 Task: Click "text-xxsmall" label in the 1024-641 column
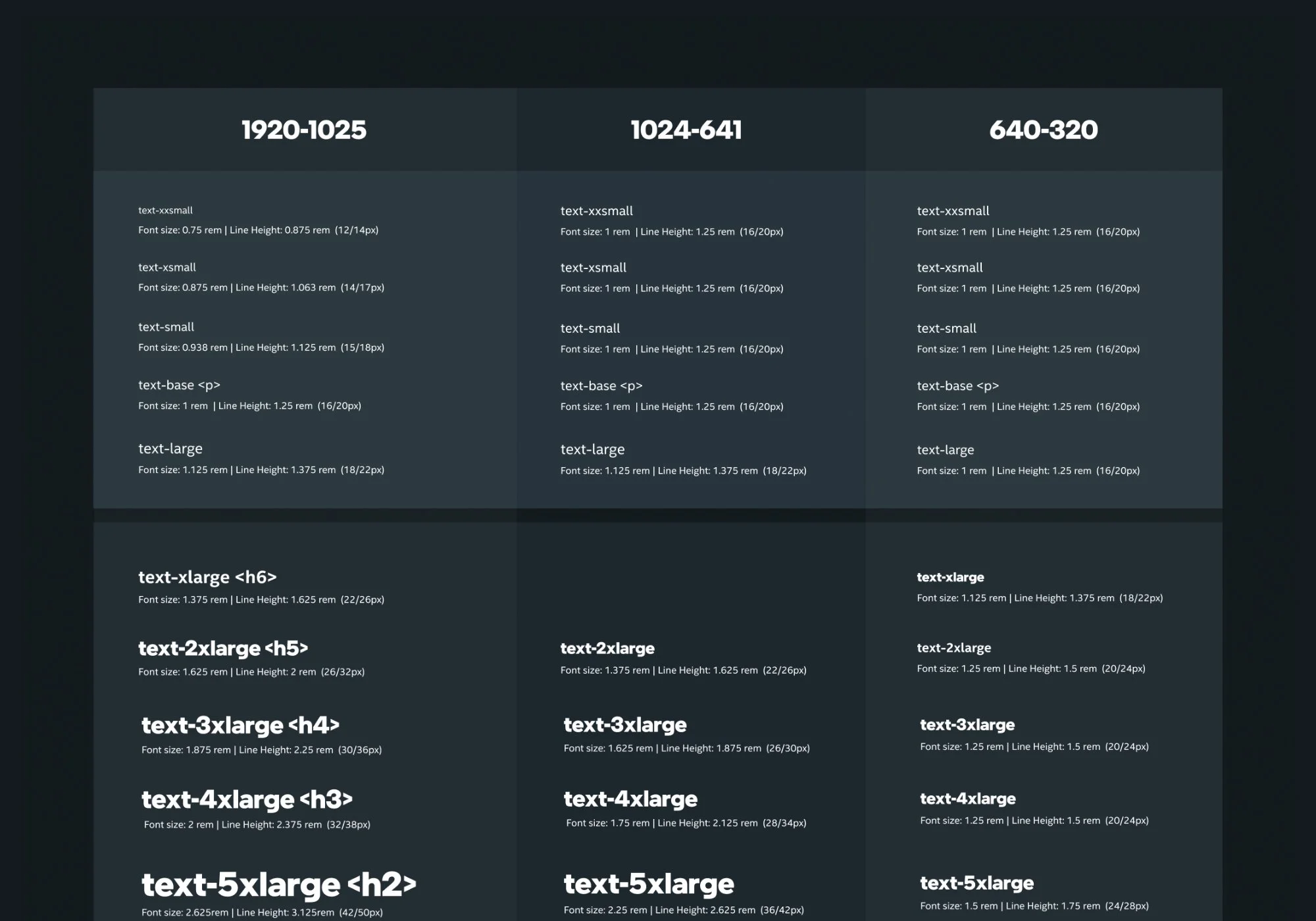click(597, 211)
